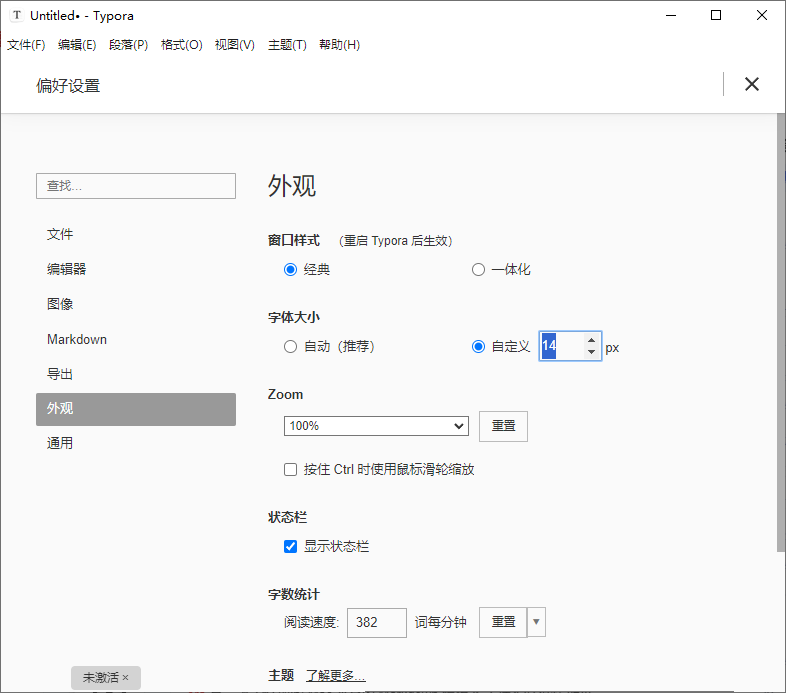Focus the 查找 search field
Screen dimensions: 786x693
pyautogui.click(x=136, y=186)
